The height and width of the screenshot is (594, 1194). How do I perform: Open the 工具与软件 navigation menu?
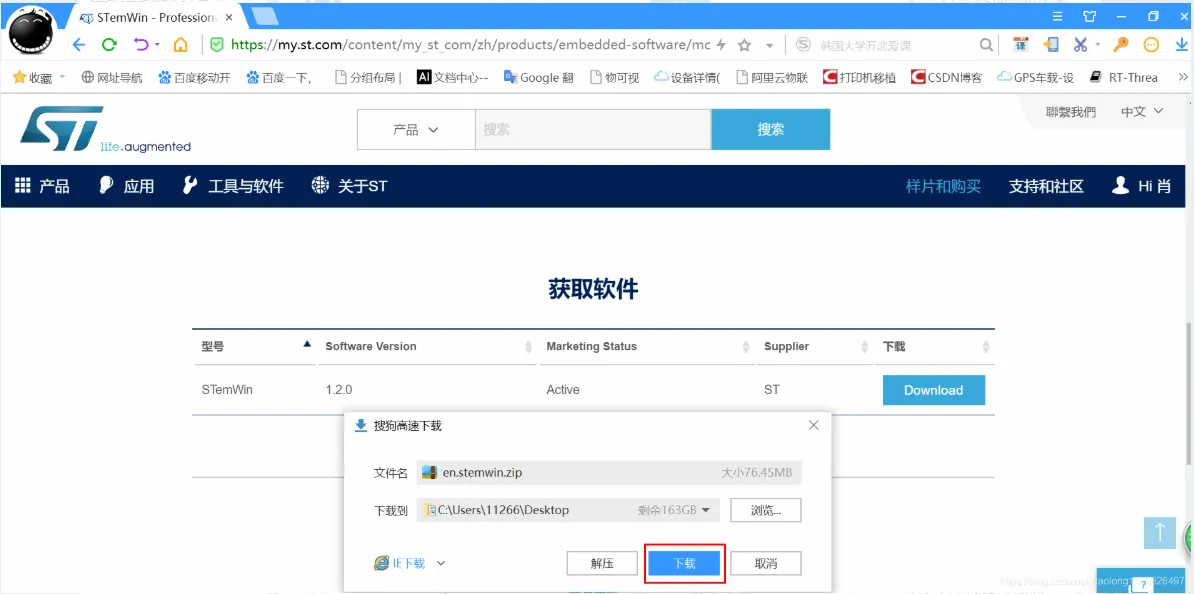233,186
